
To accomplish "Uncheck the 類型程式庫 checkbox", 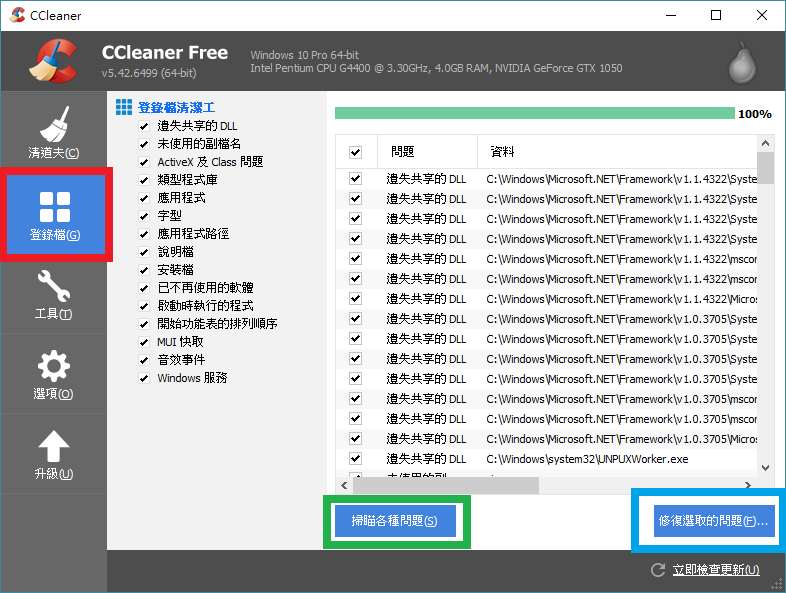I will pos(144,180).
